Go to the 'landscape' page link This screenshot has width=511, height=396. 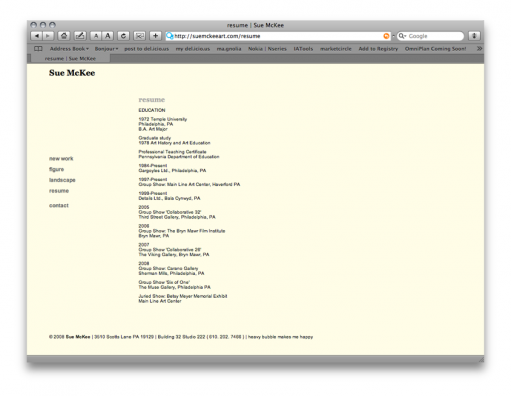tap(62, 180)
